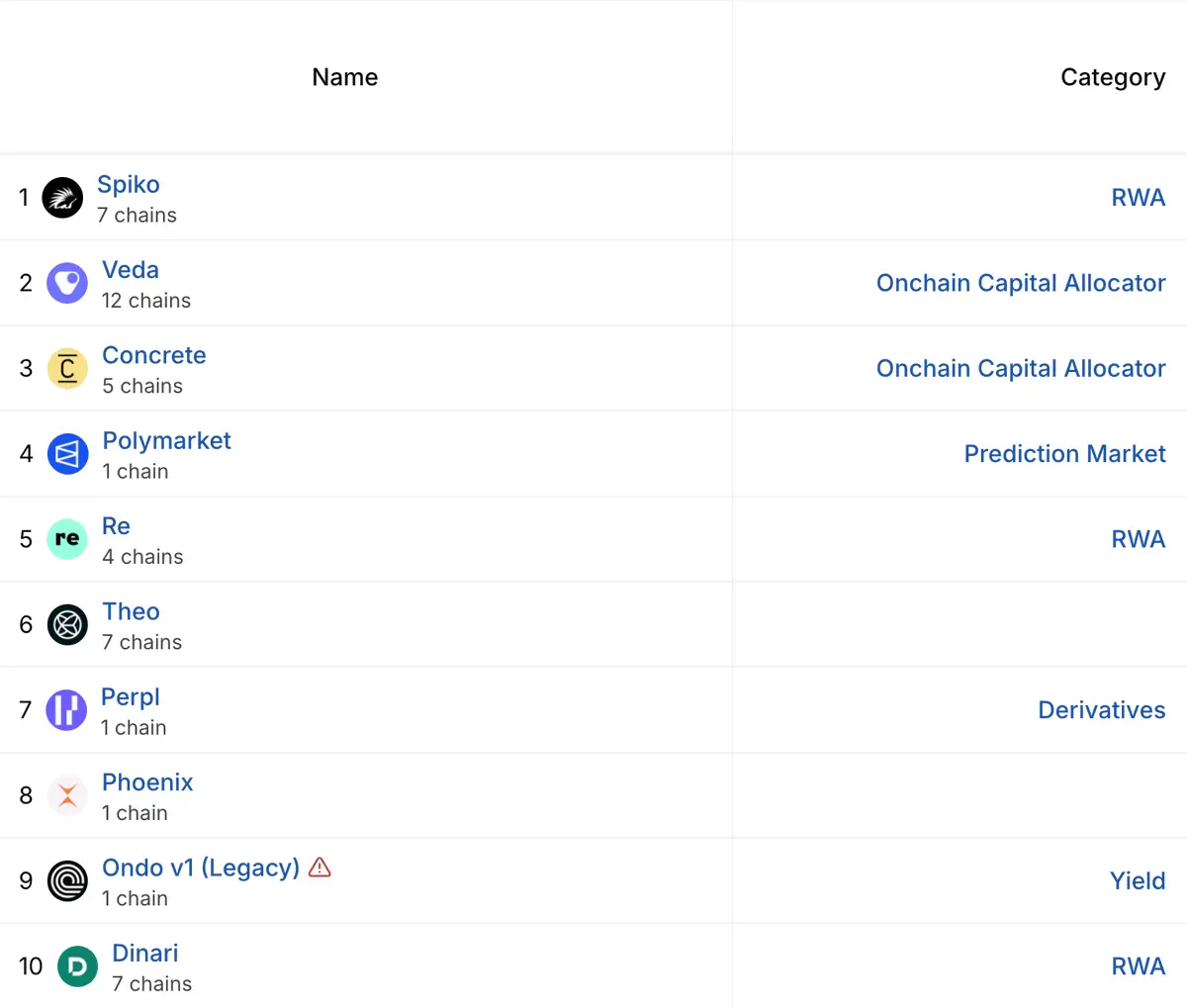Click the Dinari green logo icon
The image size is (1187, 1008).
point(77,966)
